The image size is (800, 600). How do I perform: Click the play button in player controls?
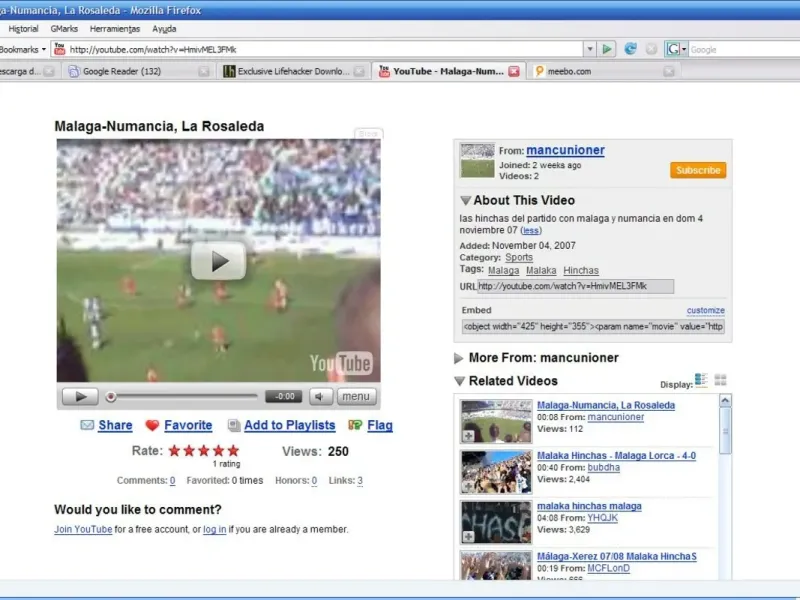click(80, 396)
